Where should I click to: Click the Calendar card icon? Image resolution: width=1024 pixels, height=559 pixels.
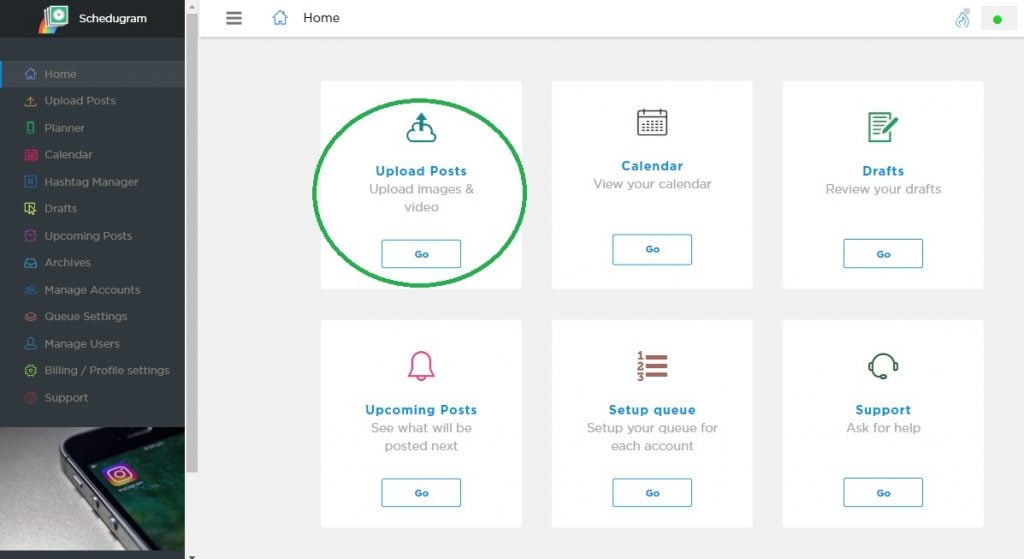tap(652, 123)
